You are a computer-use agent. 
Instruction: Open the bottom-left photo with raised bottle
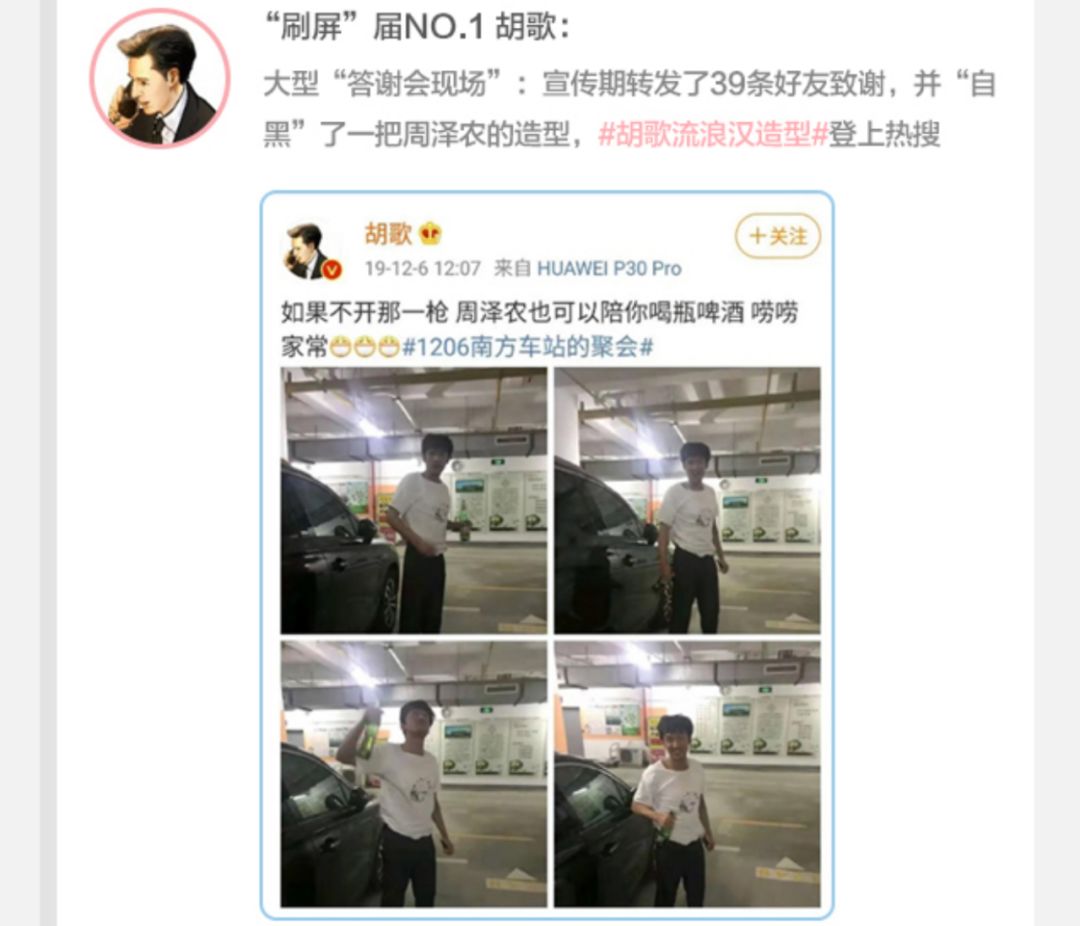pyautogui.click(x=413, y=774)
